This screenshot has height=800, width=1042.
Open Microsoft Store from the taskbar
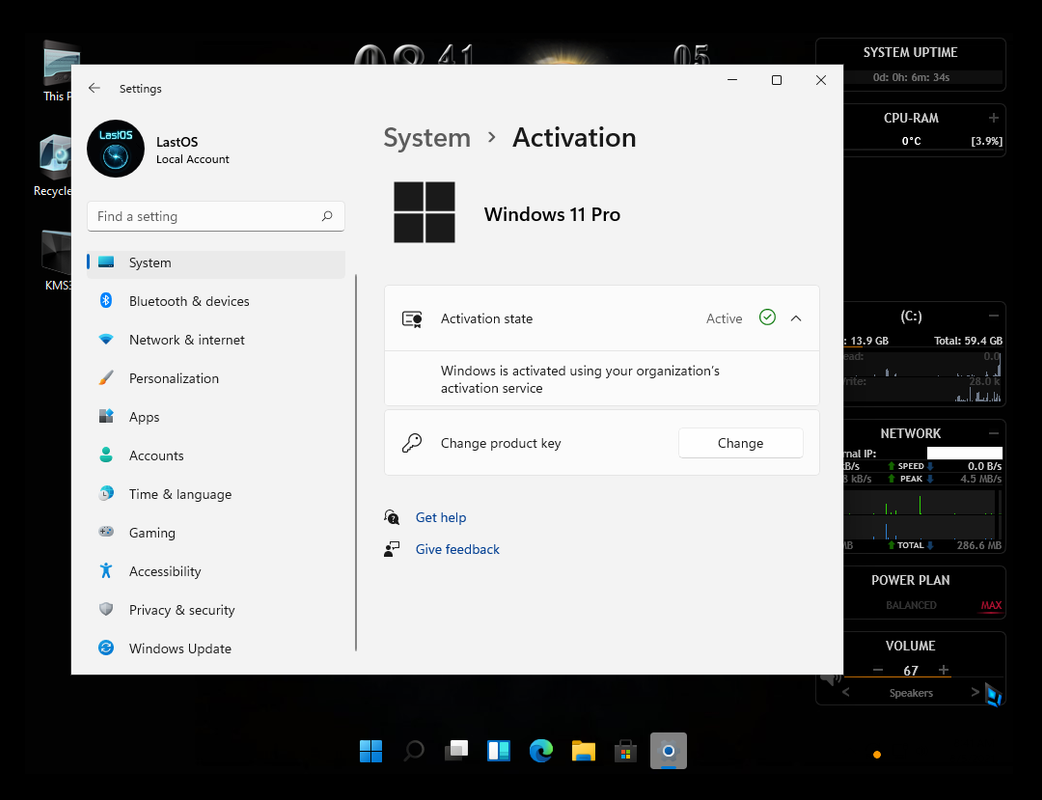625,751
